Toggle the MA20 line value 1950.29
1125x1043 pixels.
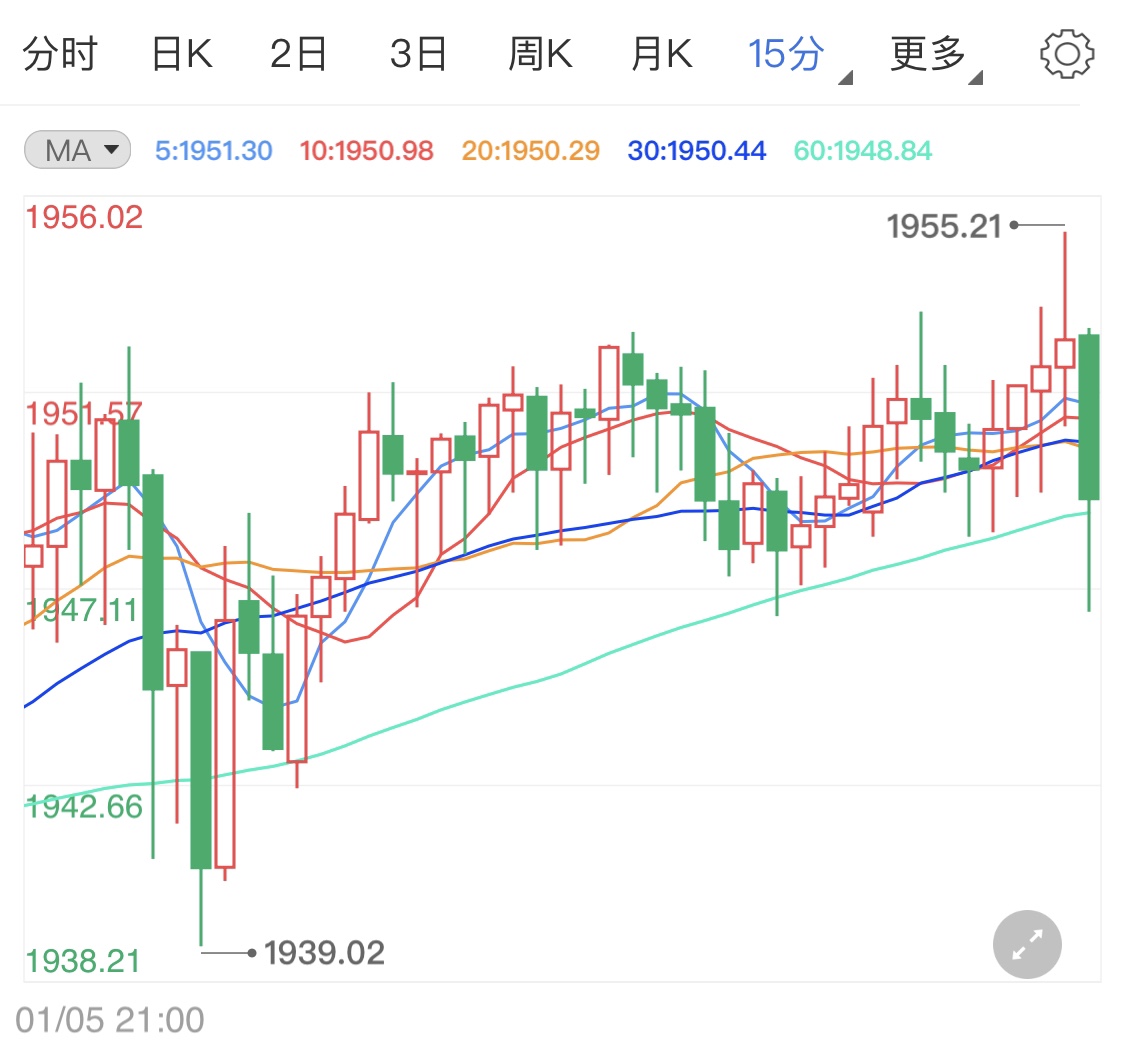point(529,148)
